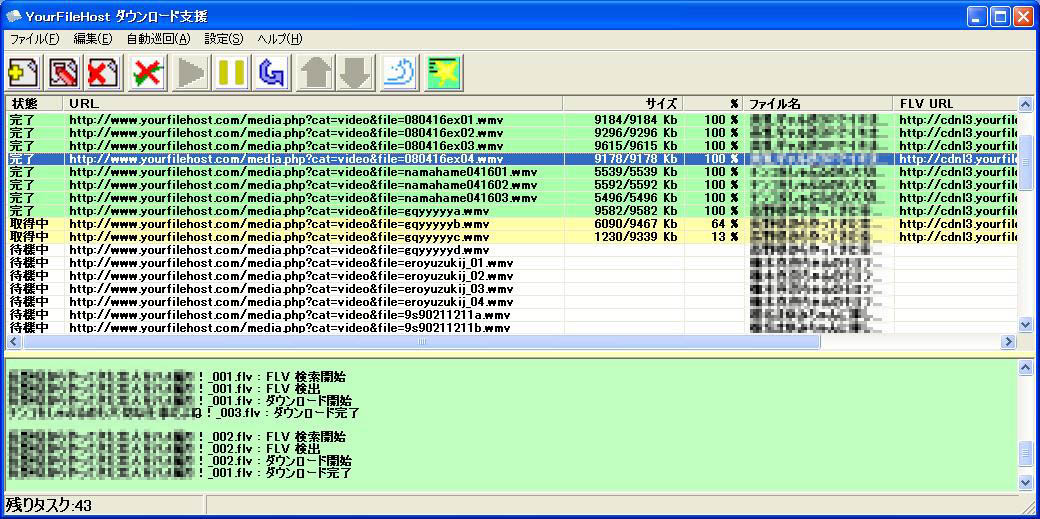This screenshot has width=1040, height=519.
Task: Click the move task up arrow
Action: [x=317, y=71]
